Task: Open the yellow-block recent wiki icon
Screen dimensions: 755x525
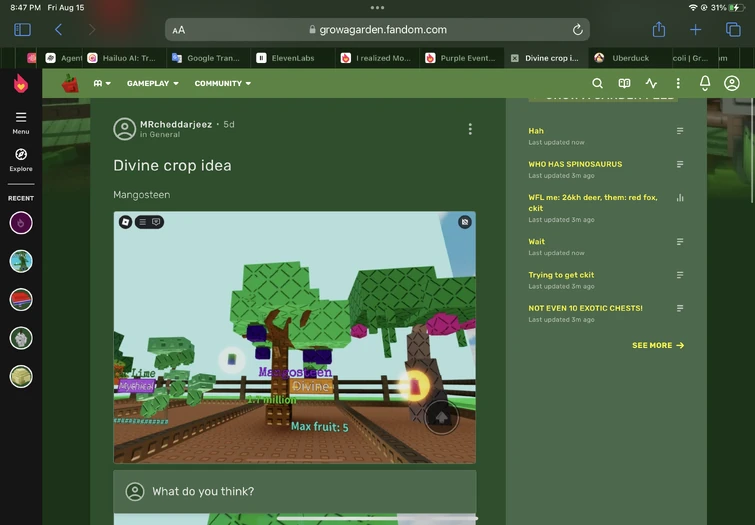Action: pos(21,377)
